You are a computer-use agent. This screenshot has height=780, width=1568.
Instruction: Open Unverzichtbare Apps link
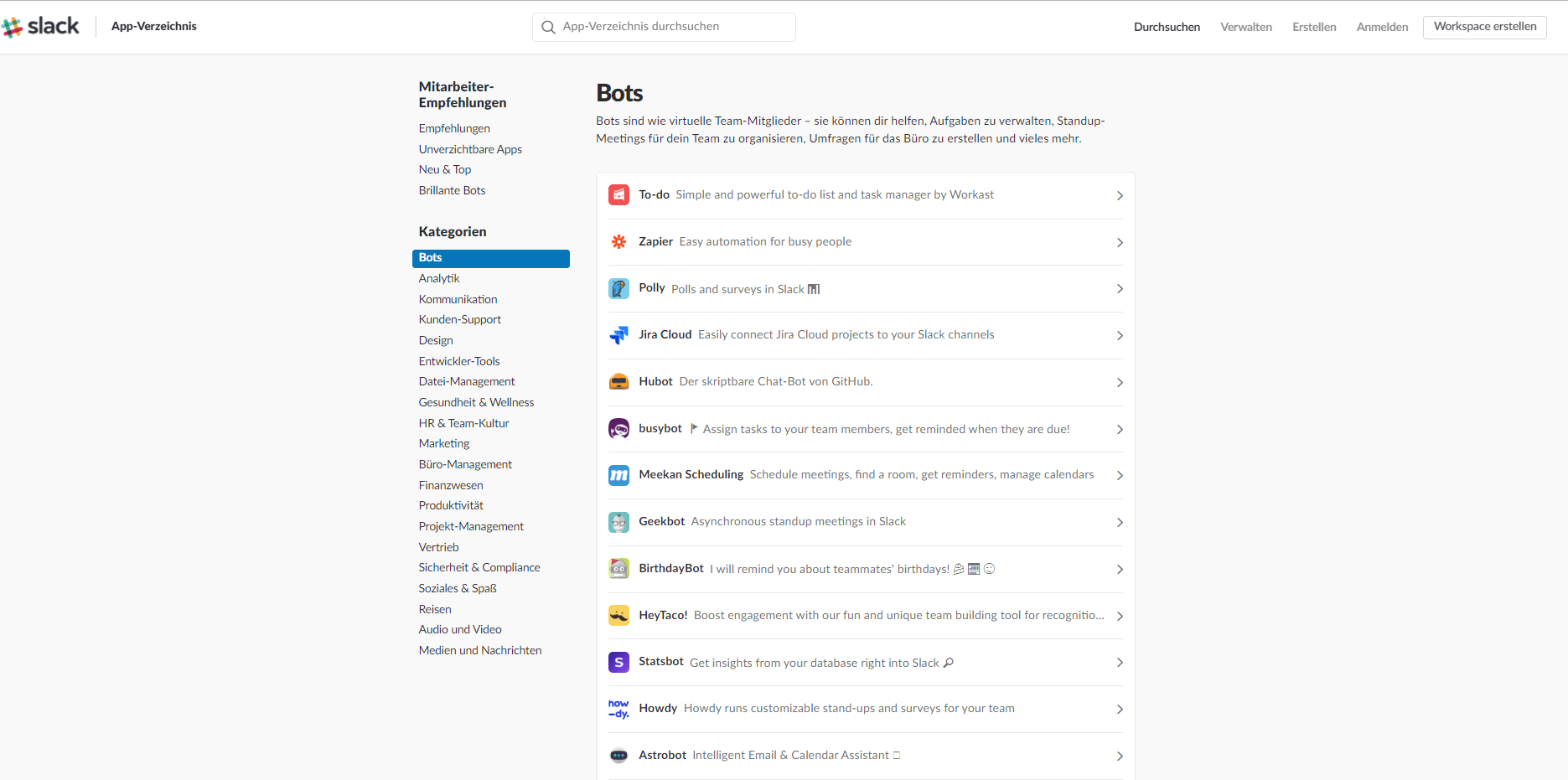pyautogui.click(x=470, y=149)
